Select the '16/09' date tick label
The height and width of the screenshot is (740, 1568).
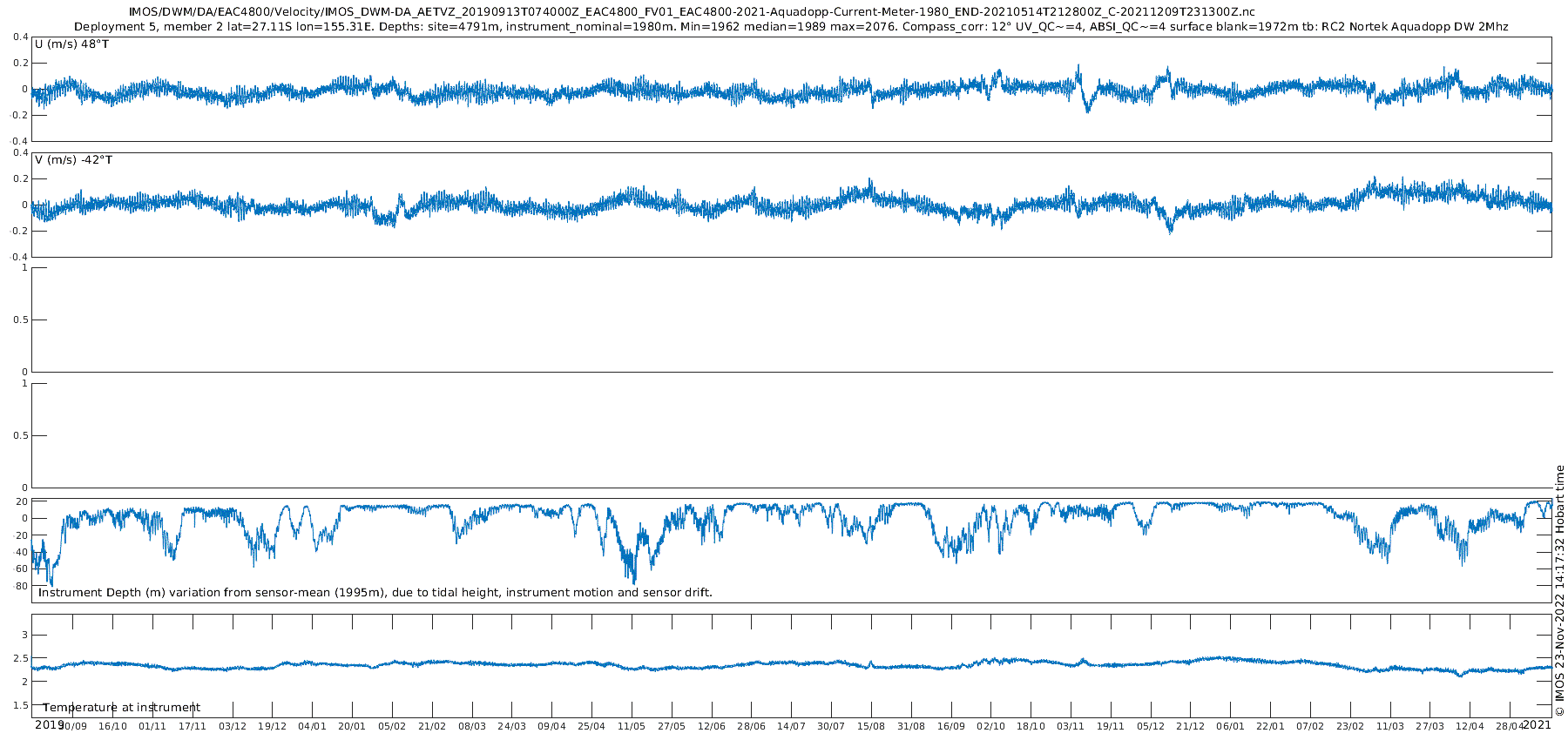[x=951, y=726]
